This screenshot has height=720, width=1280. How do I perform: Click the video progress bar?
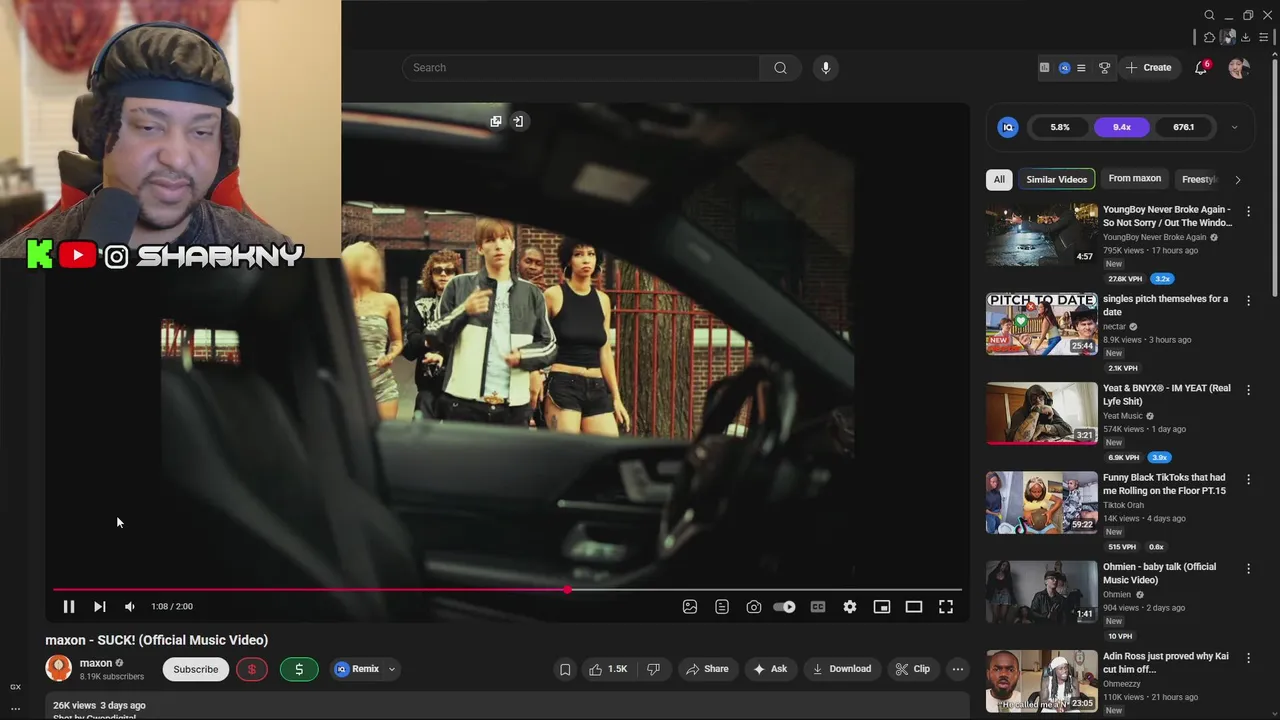point(507,590)
